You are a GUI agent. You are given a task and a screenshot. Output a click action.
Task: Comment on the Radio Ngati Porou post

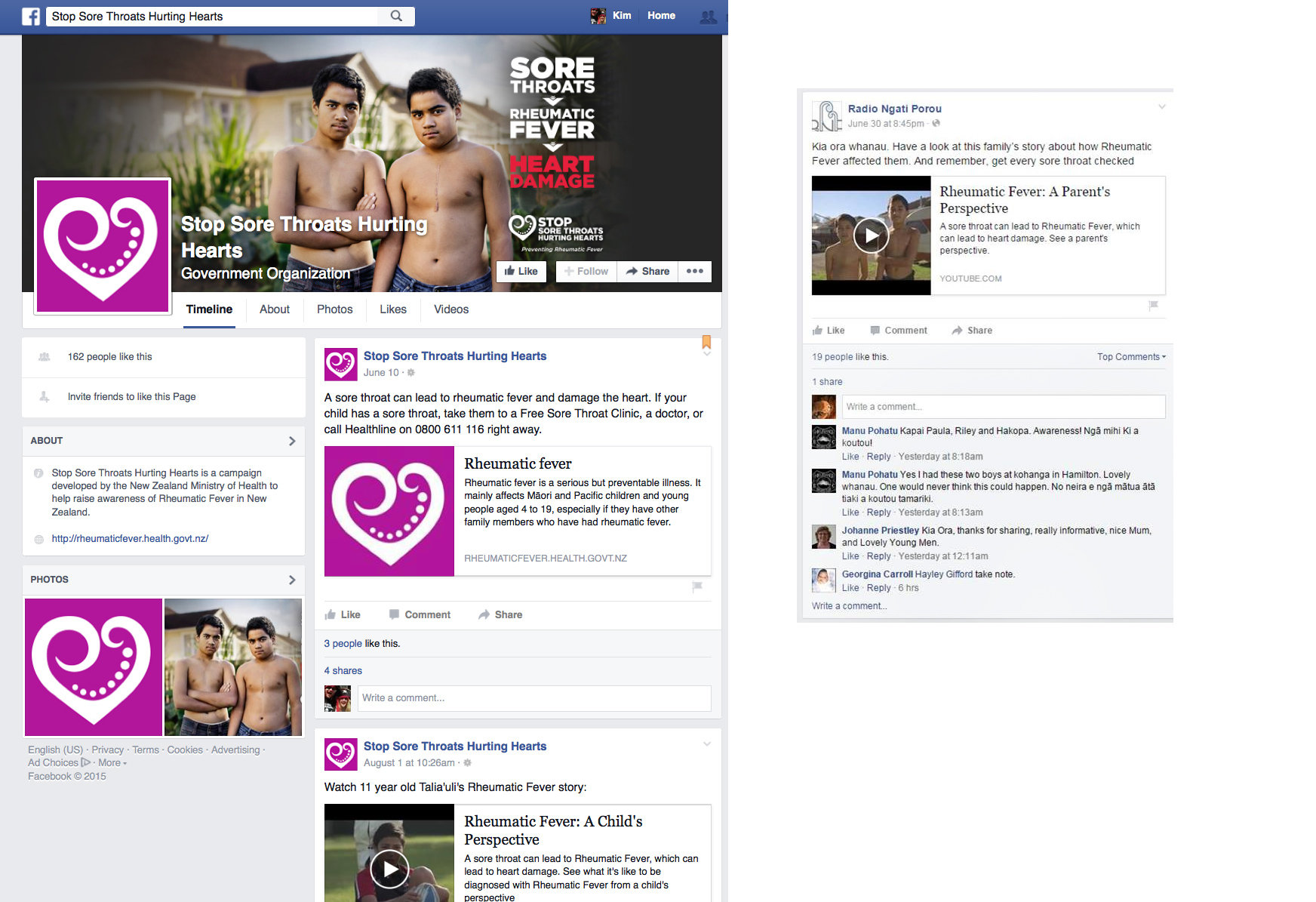[899, 331]
